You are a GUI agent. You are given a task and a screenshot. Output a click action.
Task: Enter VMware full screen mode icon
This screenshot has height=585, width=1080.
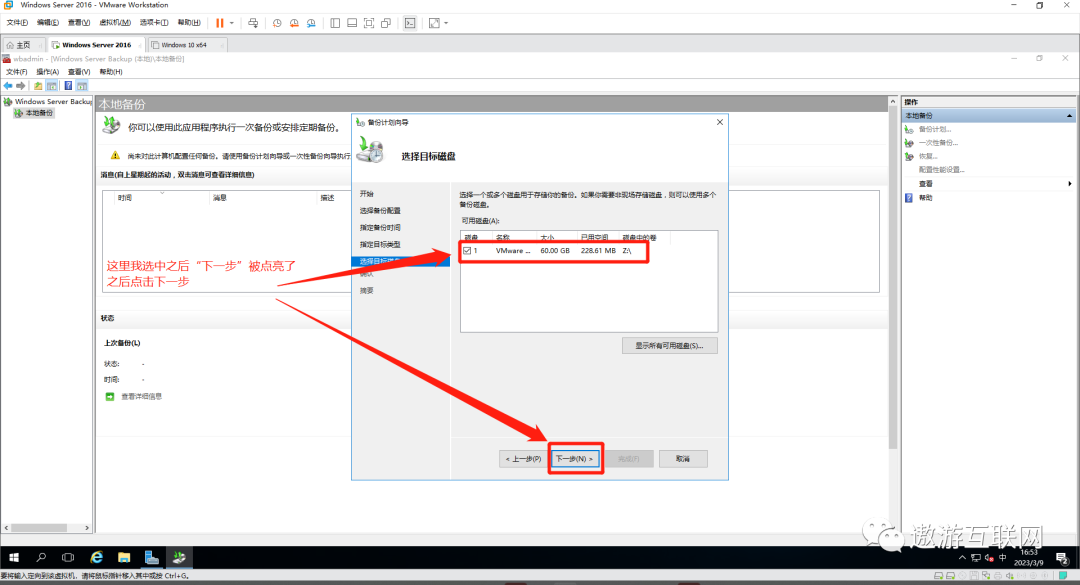click(369, 23)
